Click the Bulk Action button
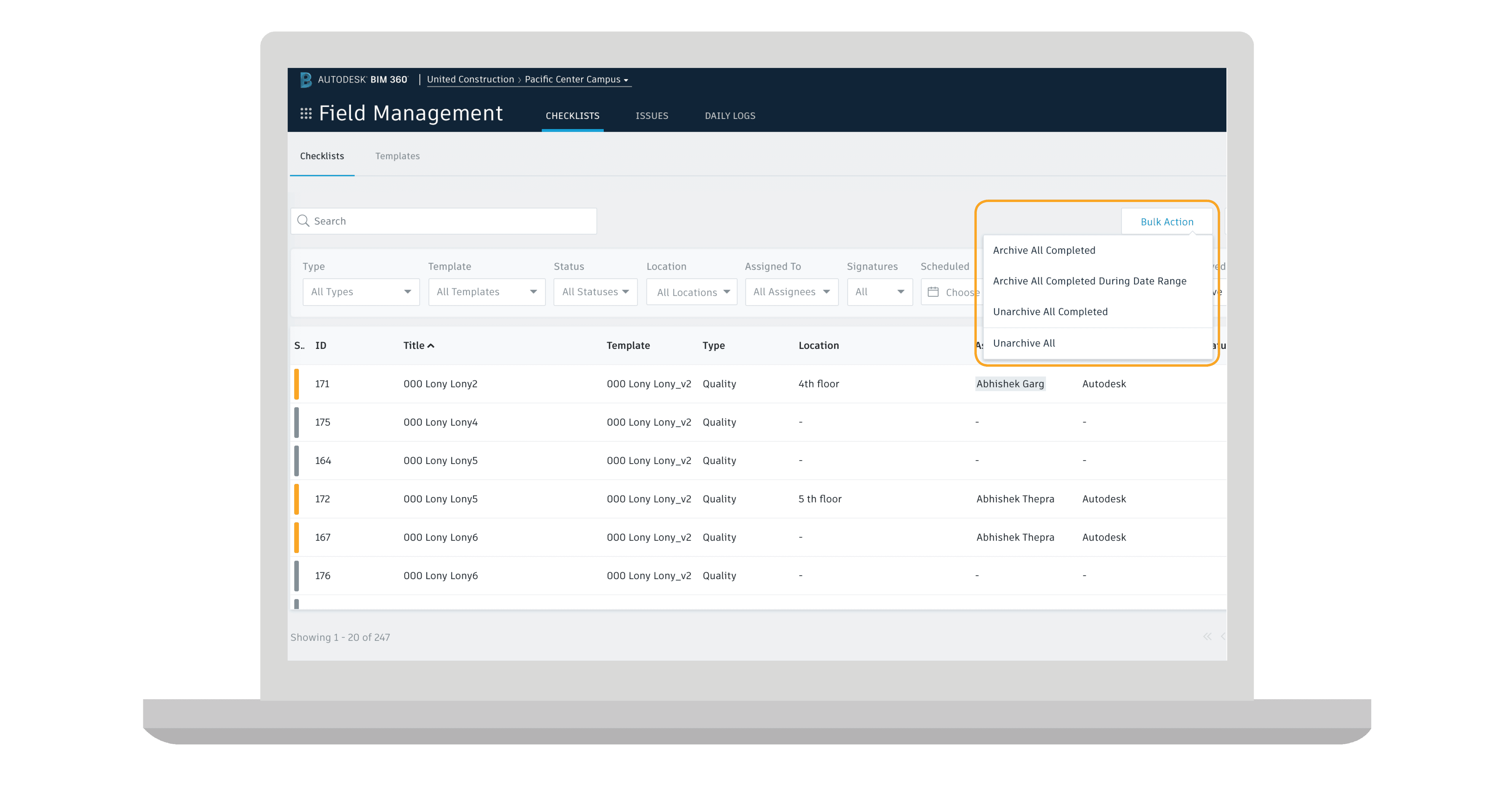Screen dimensions: 1512x788 pyautogui.click(x=1166, y=221)
